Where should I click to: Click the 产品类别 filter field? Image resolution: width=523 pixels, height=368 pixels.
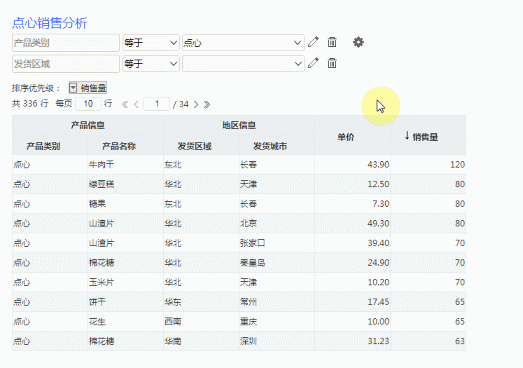pyautogui.click(x=66, y=43)
